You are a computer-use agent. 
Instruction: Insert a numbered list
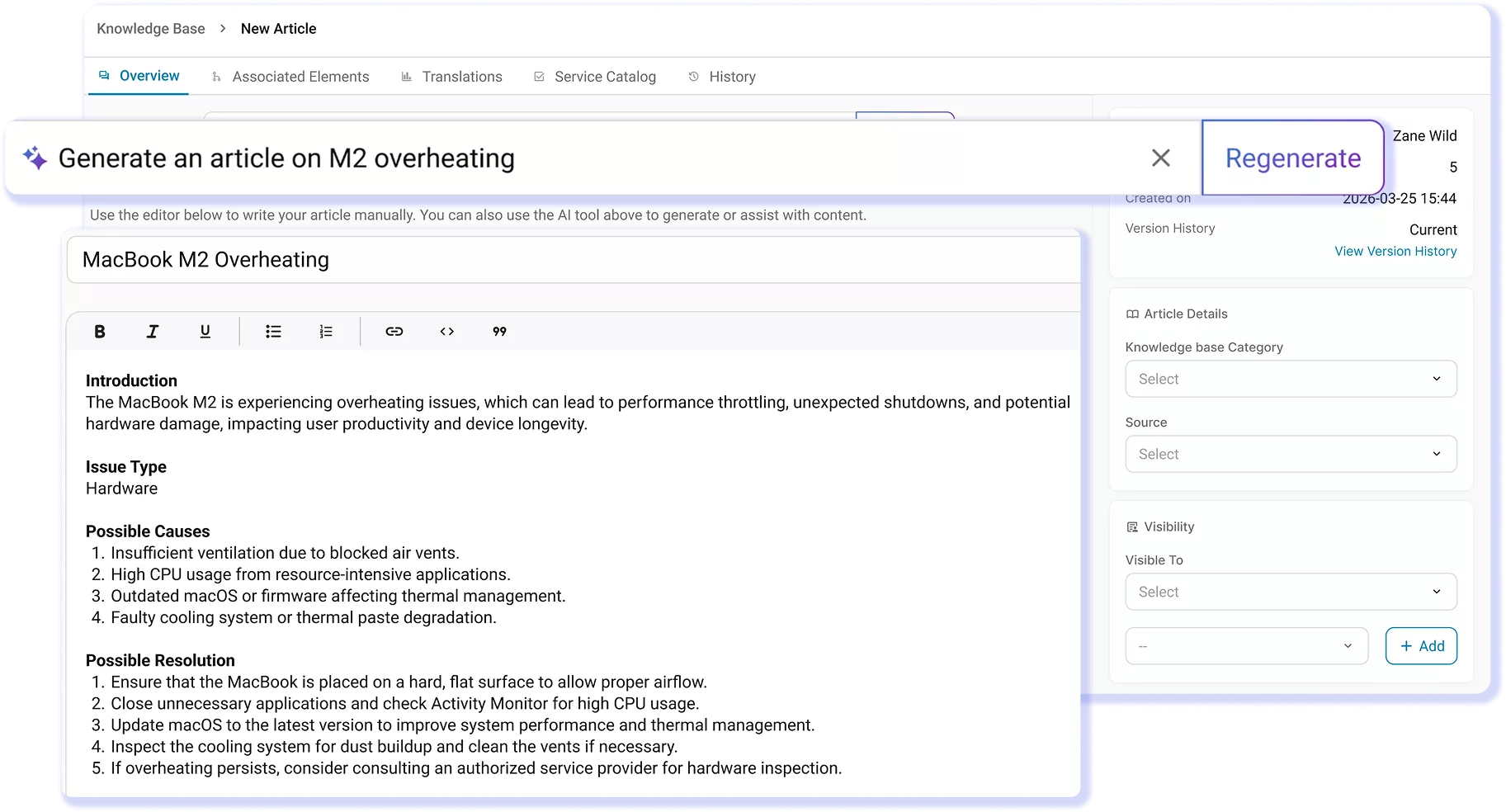[x=326, y=332]
